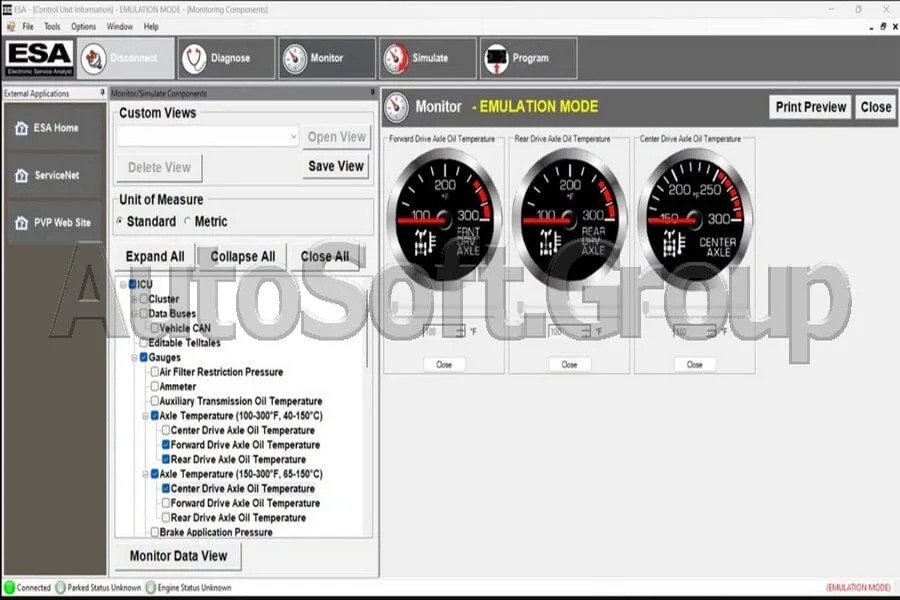900x600 pixels.
Task: Pin the External Applications panel
Action: [102, 92]
